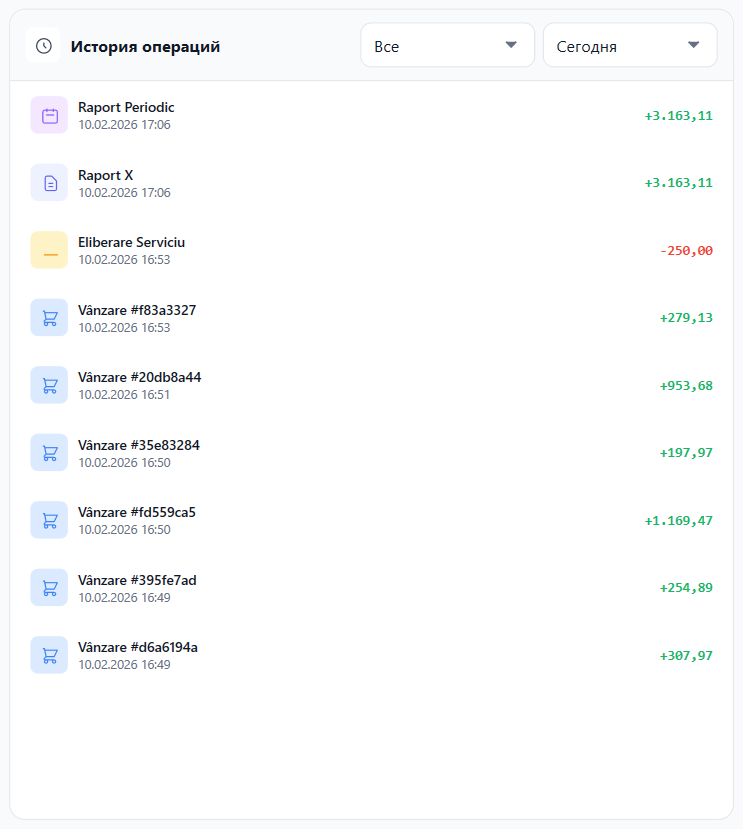
Task: Click the minus icon for Eliberare Serviciu
Action: pyautogui.click(x=49, y=250)
